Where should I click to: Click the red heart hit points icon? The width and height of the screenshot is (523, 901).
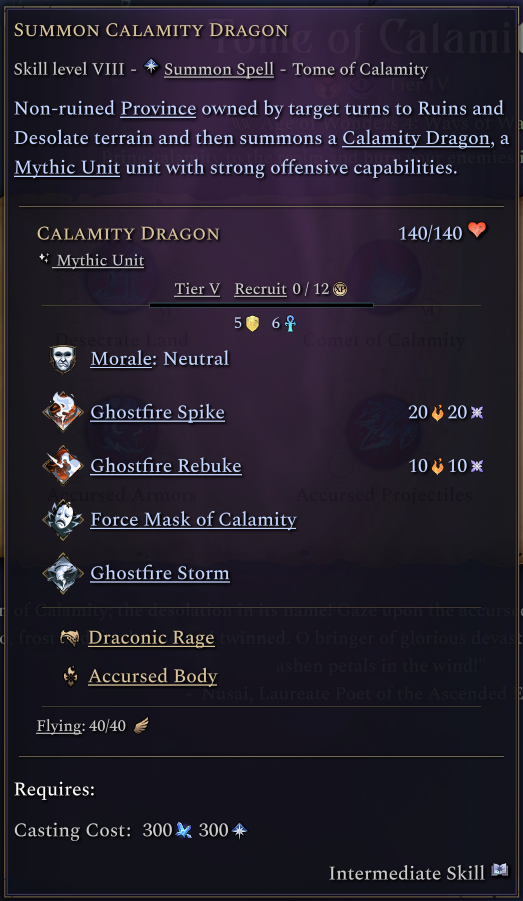click(x=477, y=230)
